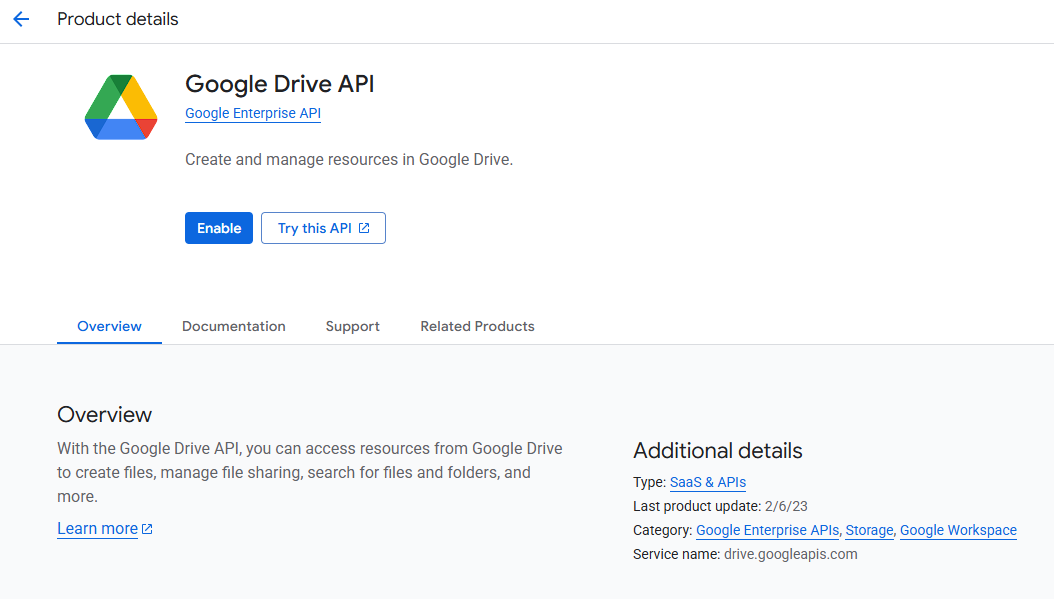
Task: Select the service name drive.googleapis.com
Action: click(790, 553)
